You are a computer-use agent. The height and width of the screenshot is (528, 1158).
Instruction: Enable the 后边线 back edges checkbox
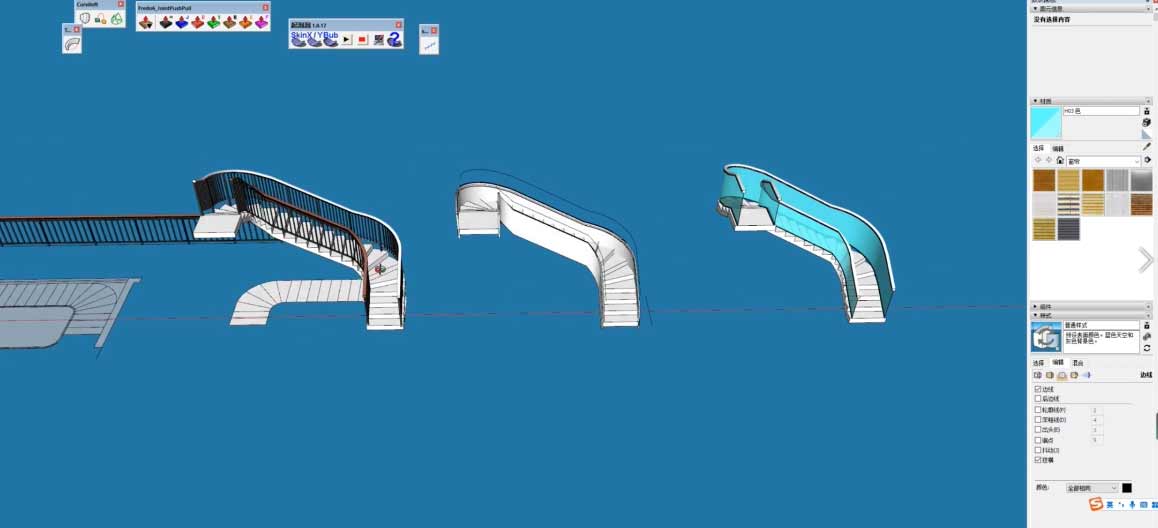[x=1037, y=398]
